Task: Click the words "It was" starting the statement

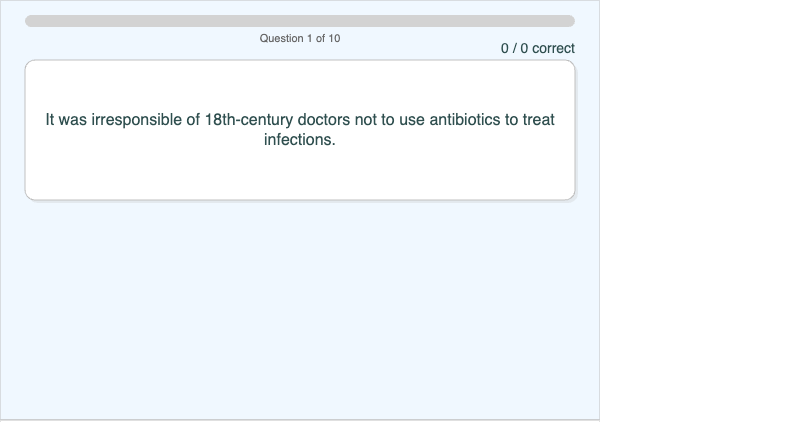Action: tap(66, 120)
